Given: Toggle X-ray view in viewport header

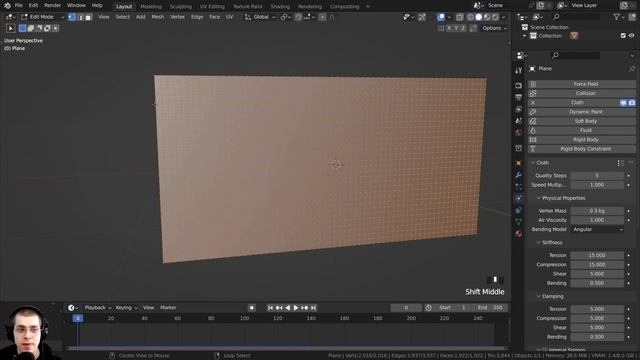Looking at the screenshot, I should coord(460,17).
